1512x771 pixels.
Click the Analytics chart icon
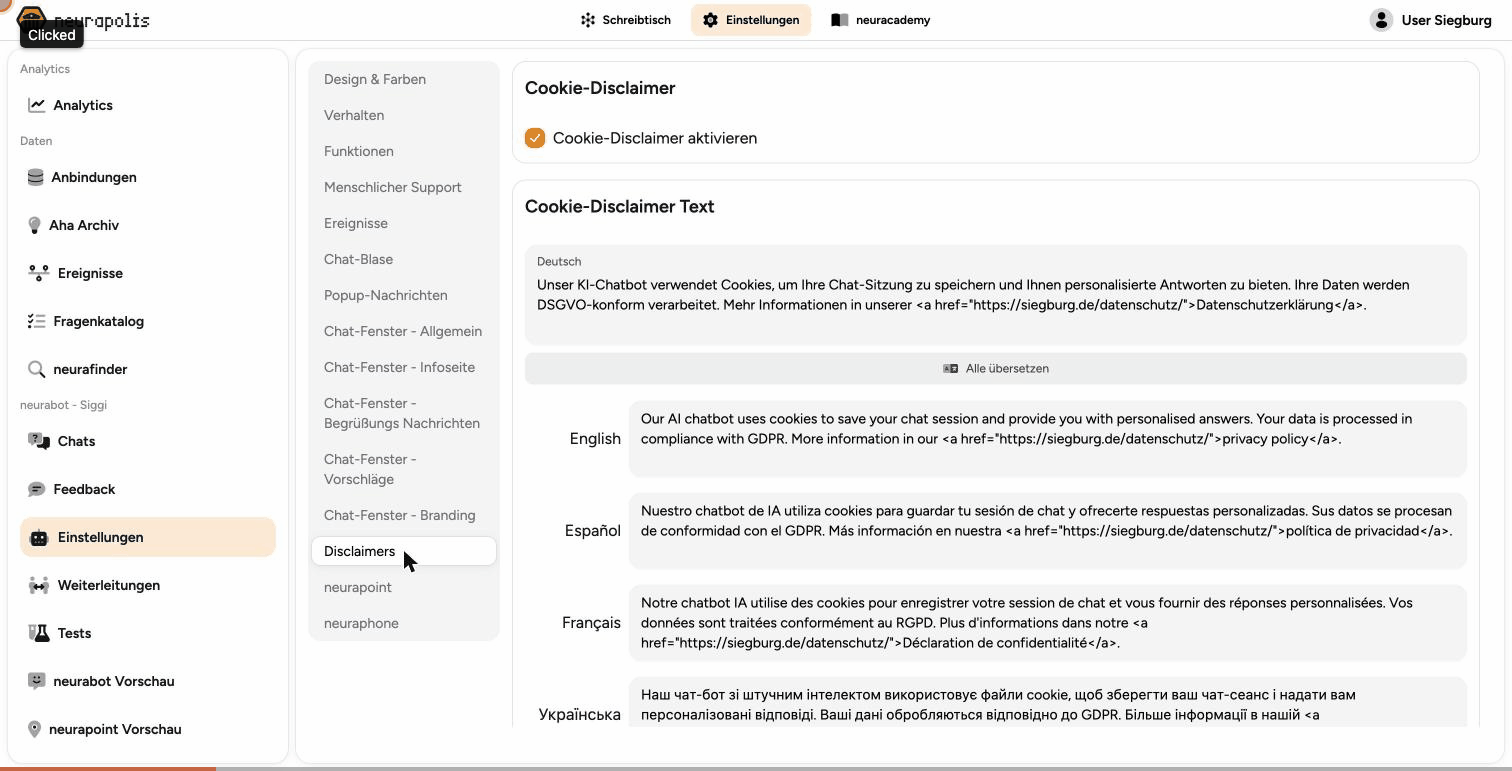[x=37, y=105]
